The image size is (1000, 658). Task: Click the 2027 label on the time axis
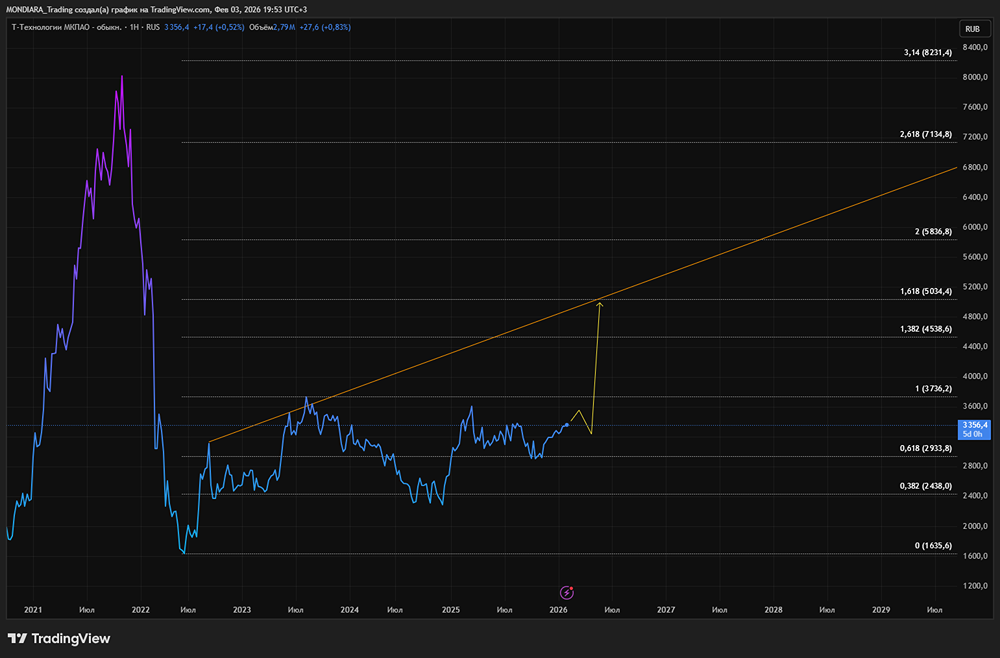pos(665,609)
